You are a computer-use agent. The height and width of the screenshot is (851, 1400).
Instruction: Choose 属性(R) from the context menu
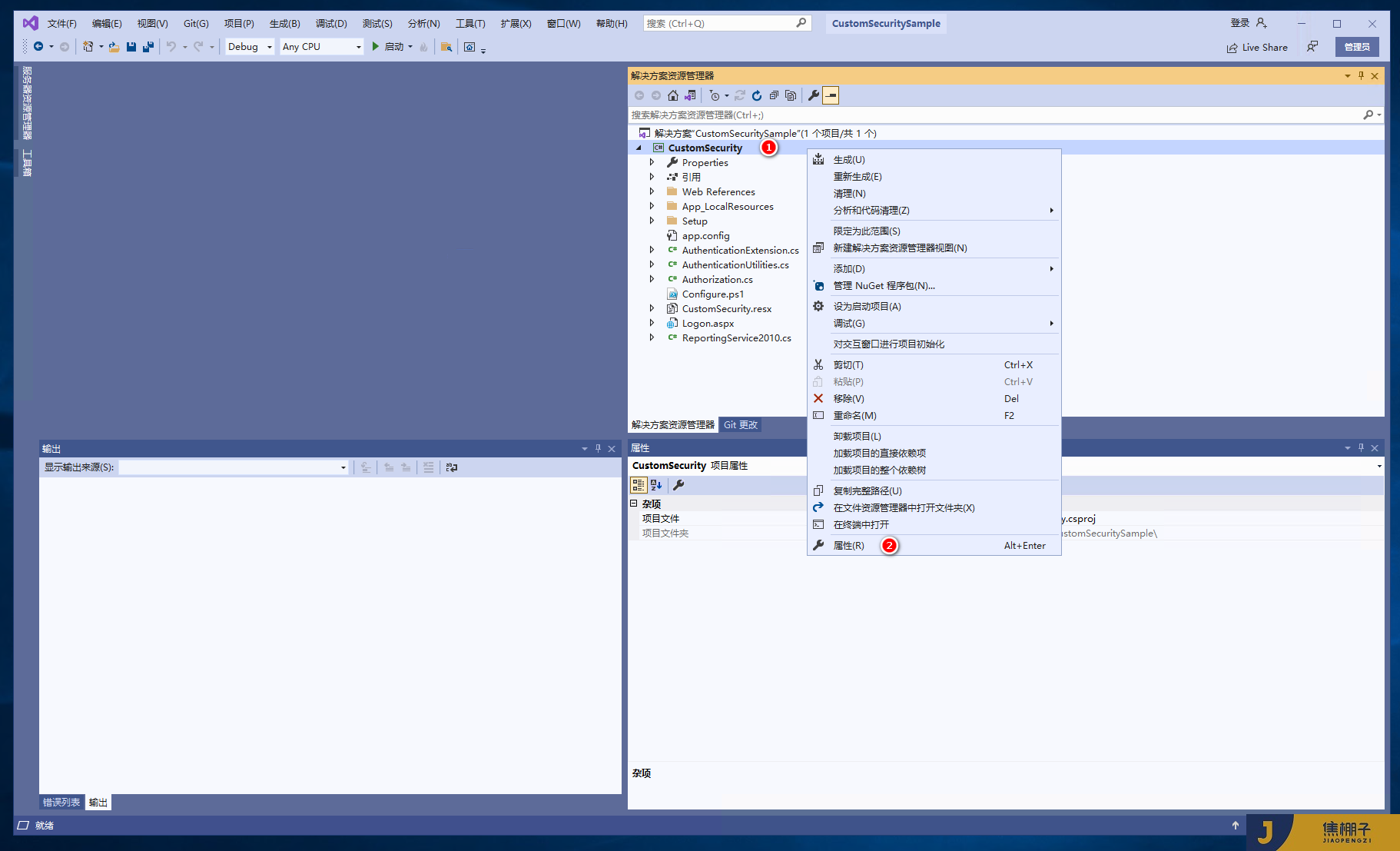[934, 546]
